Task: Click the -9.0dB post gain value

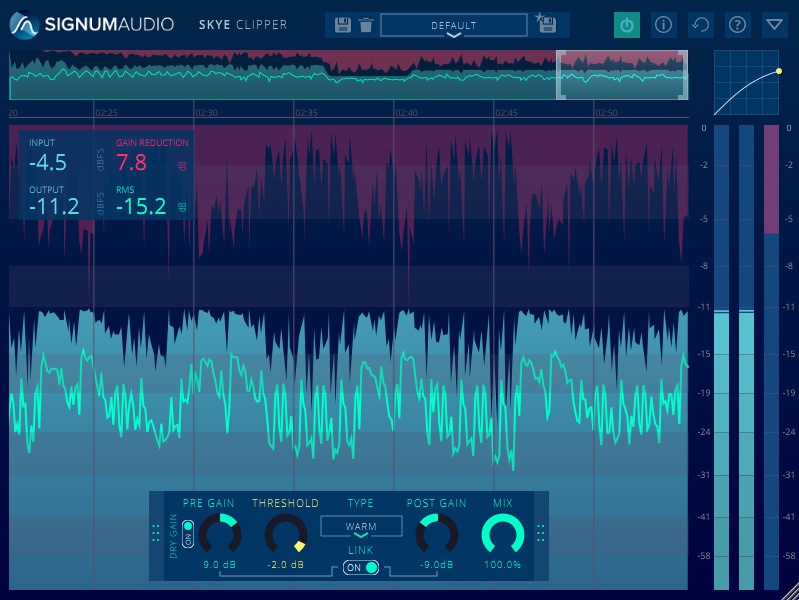Action: pos(437,565)
